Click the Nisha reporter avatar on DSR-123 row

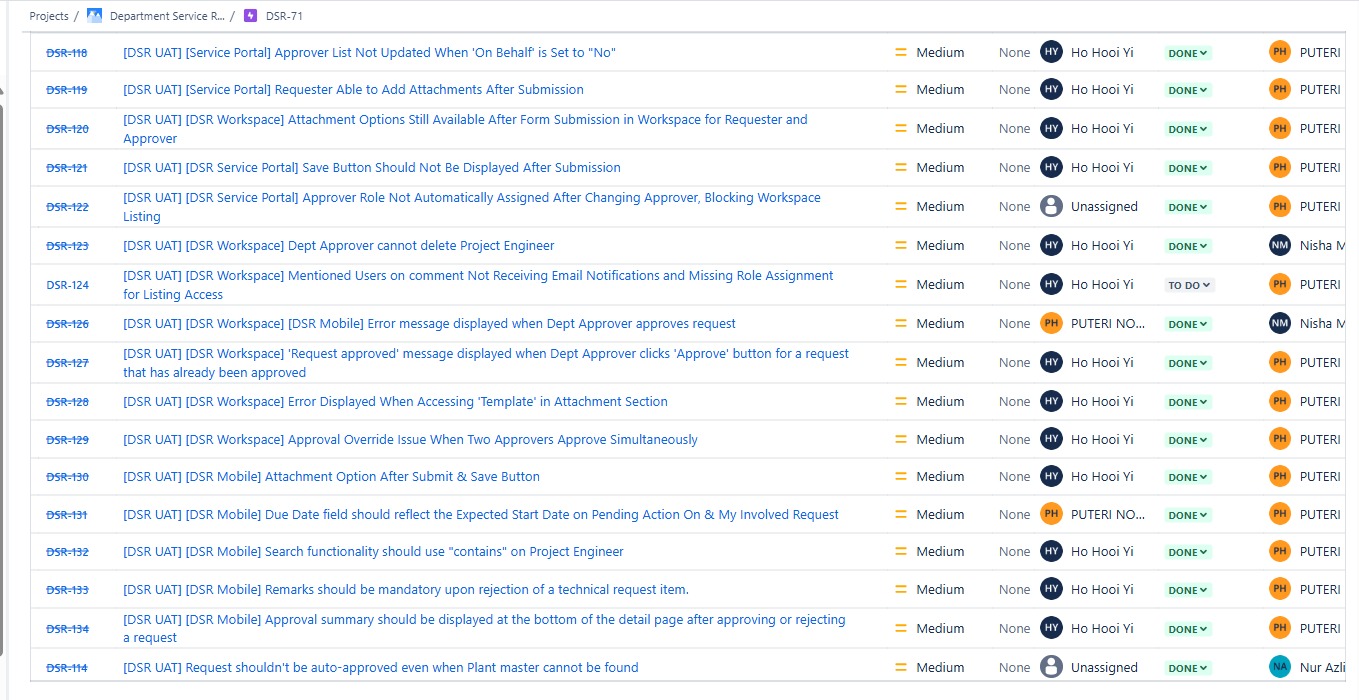click(x=1280, y=246)
